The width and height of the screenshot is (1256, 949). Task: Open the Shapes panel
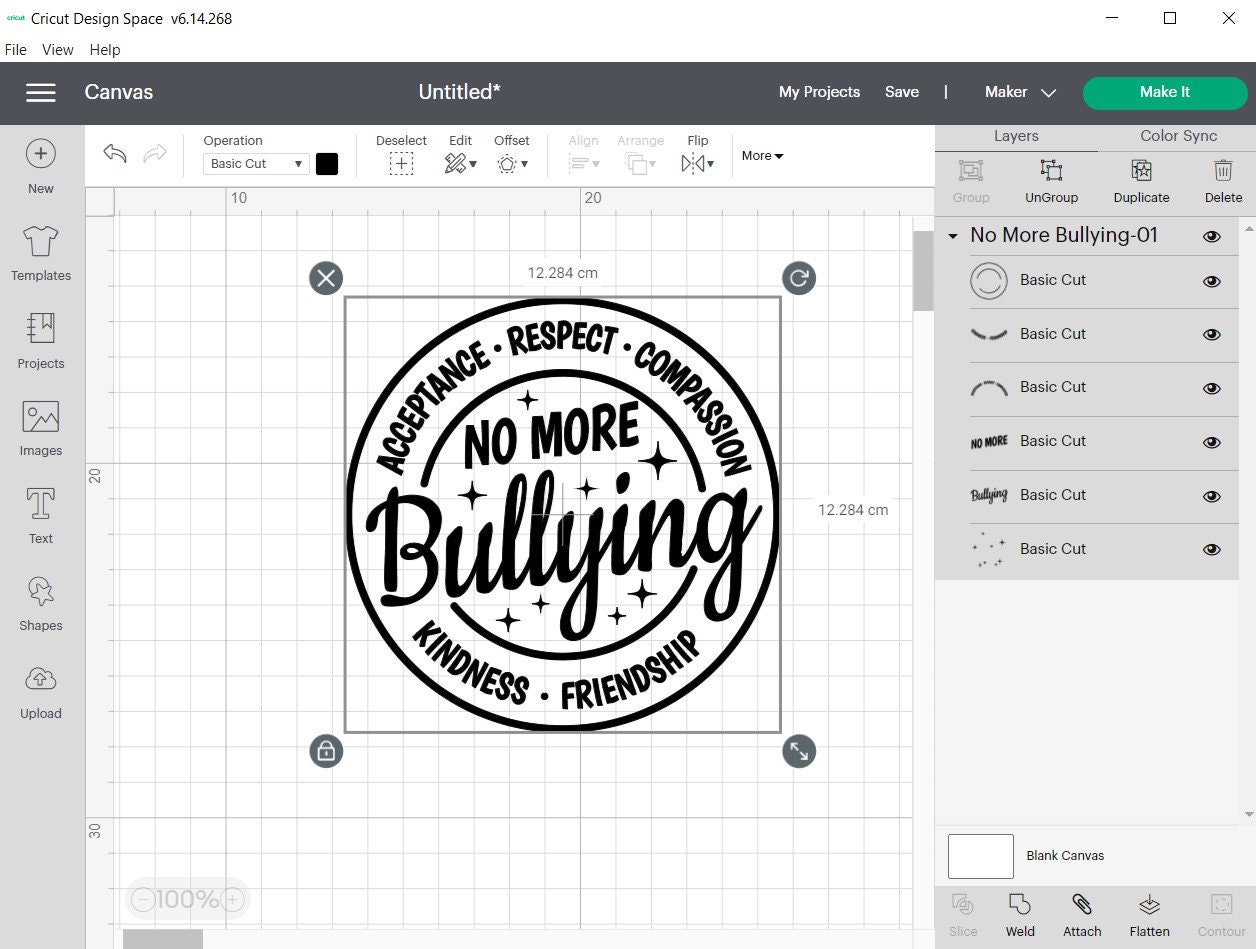[x=40, y=601]
